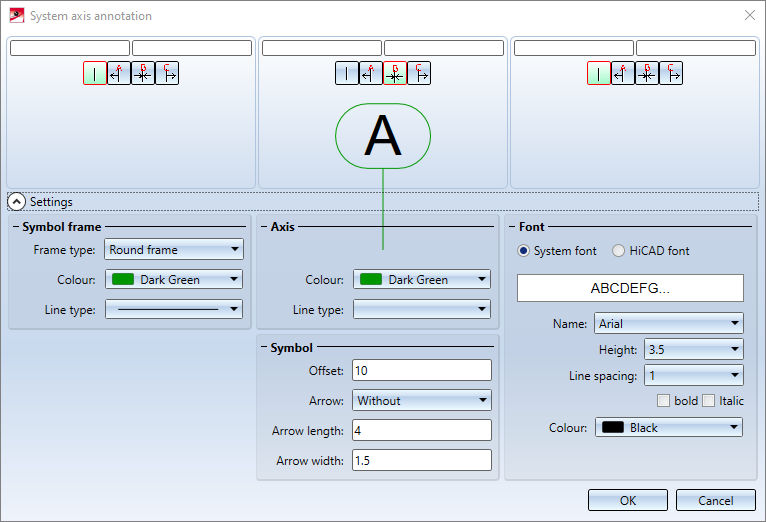Close the System axis annotation dialog
The width and height of the screenshot is (766, 522).
click(750, 15)
